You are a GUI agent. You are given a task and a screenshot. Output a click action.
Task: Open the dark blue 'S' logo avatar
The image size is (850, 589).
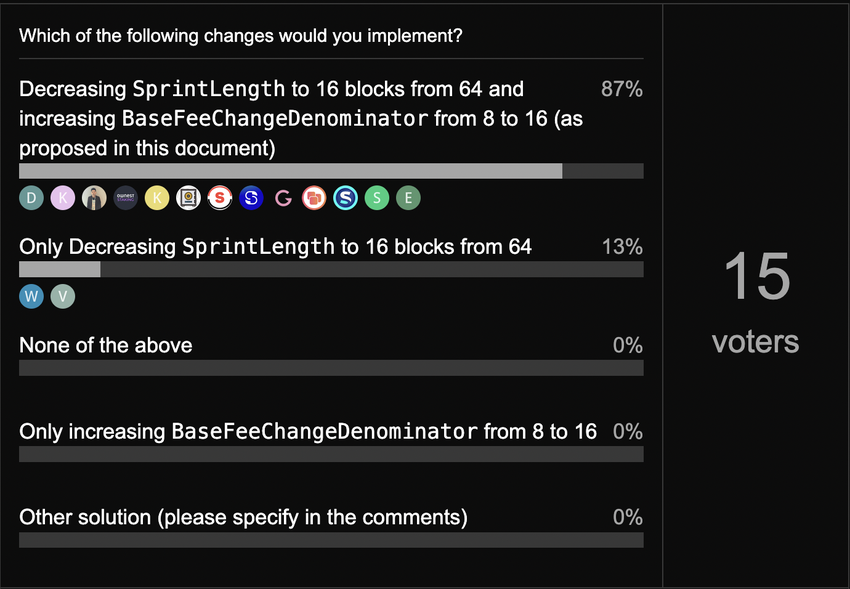[x=252, y=198]
